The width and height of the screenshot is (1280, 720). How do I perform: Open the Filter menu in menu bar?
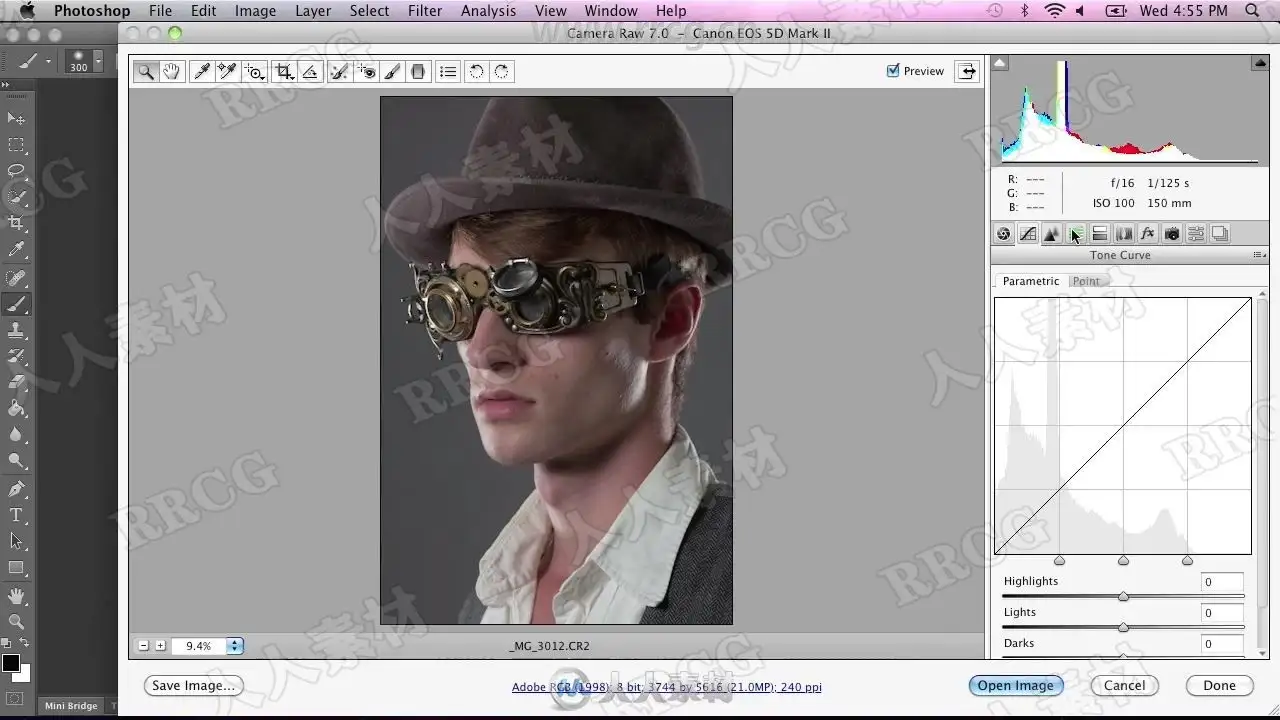424,11
